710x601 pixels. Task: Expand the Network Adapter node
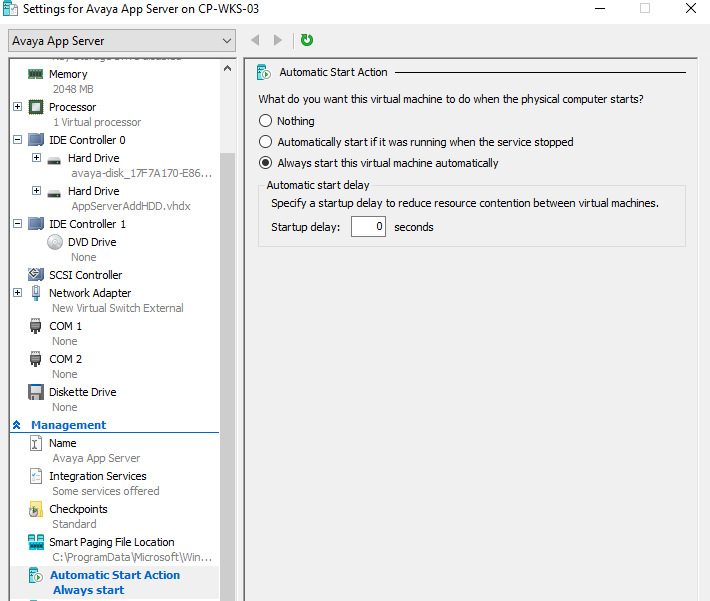tap(17, 293)
